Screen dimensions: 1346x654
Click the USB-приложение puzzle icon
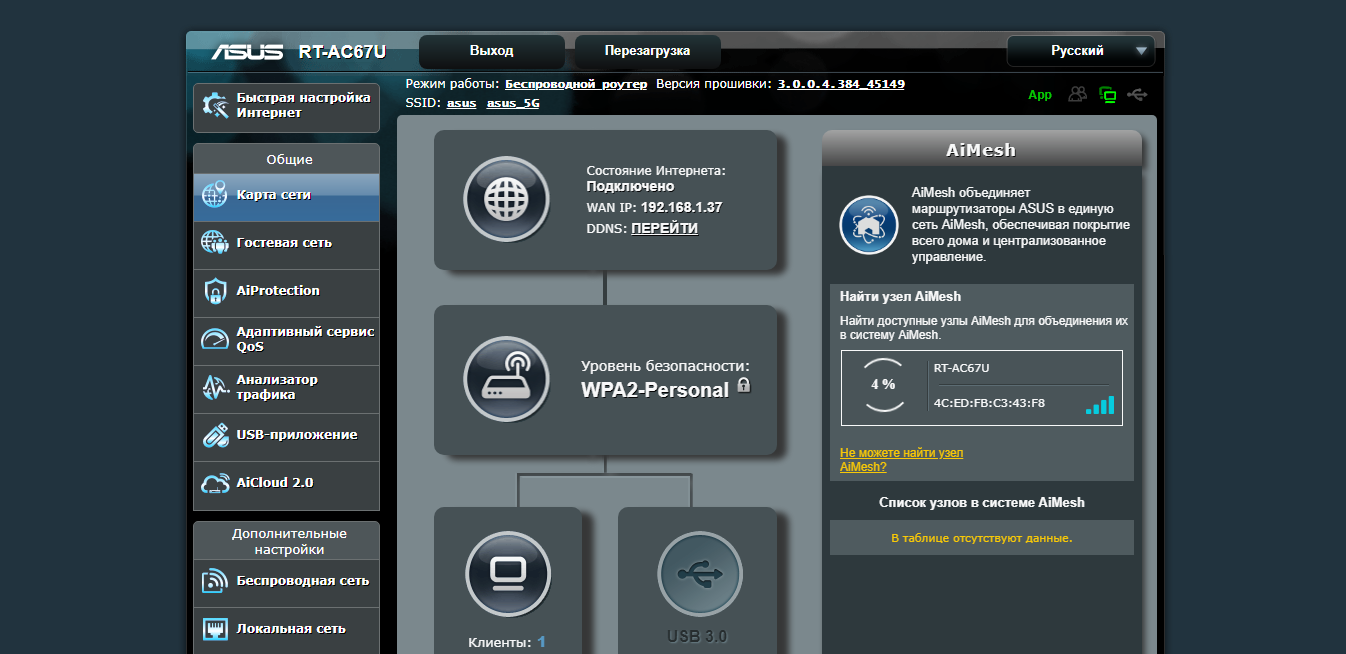click(x=215, y=435)
